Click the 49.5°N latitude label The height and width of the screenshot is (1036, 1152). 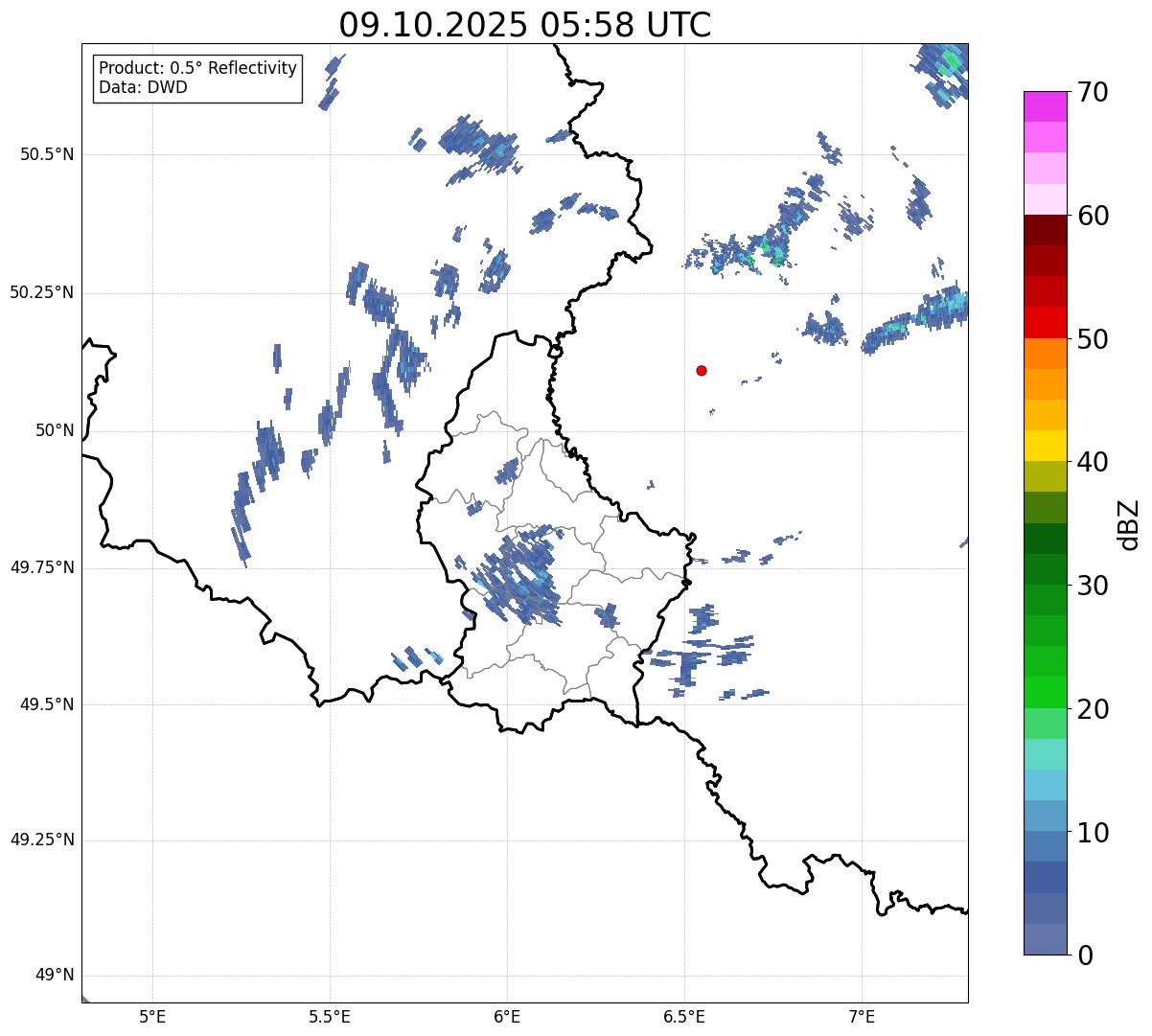(47, 704)
